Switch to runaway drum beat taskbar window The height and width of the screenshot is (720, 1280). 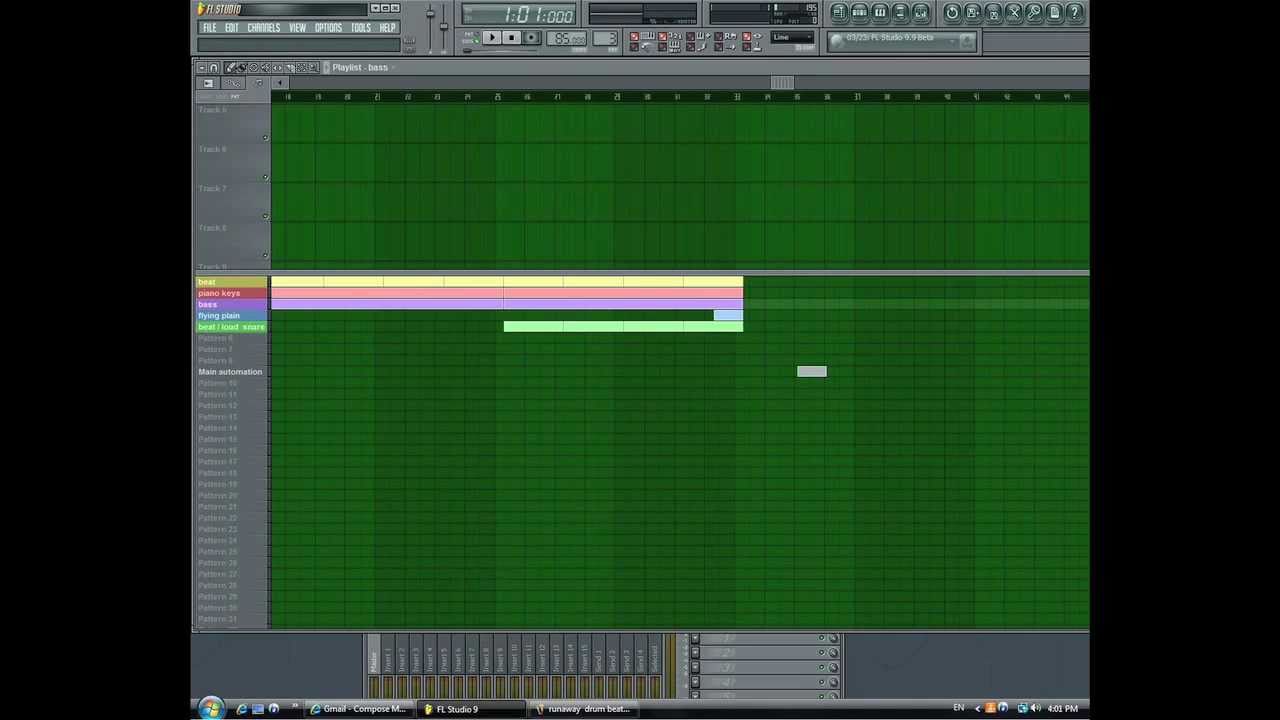(583, 709)
